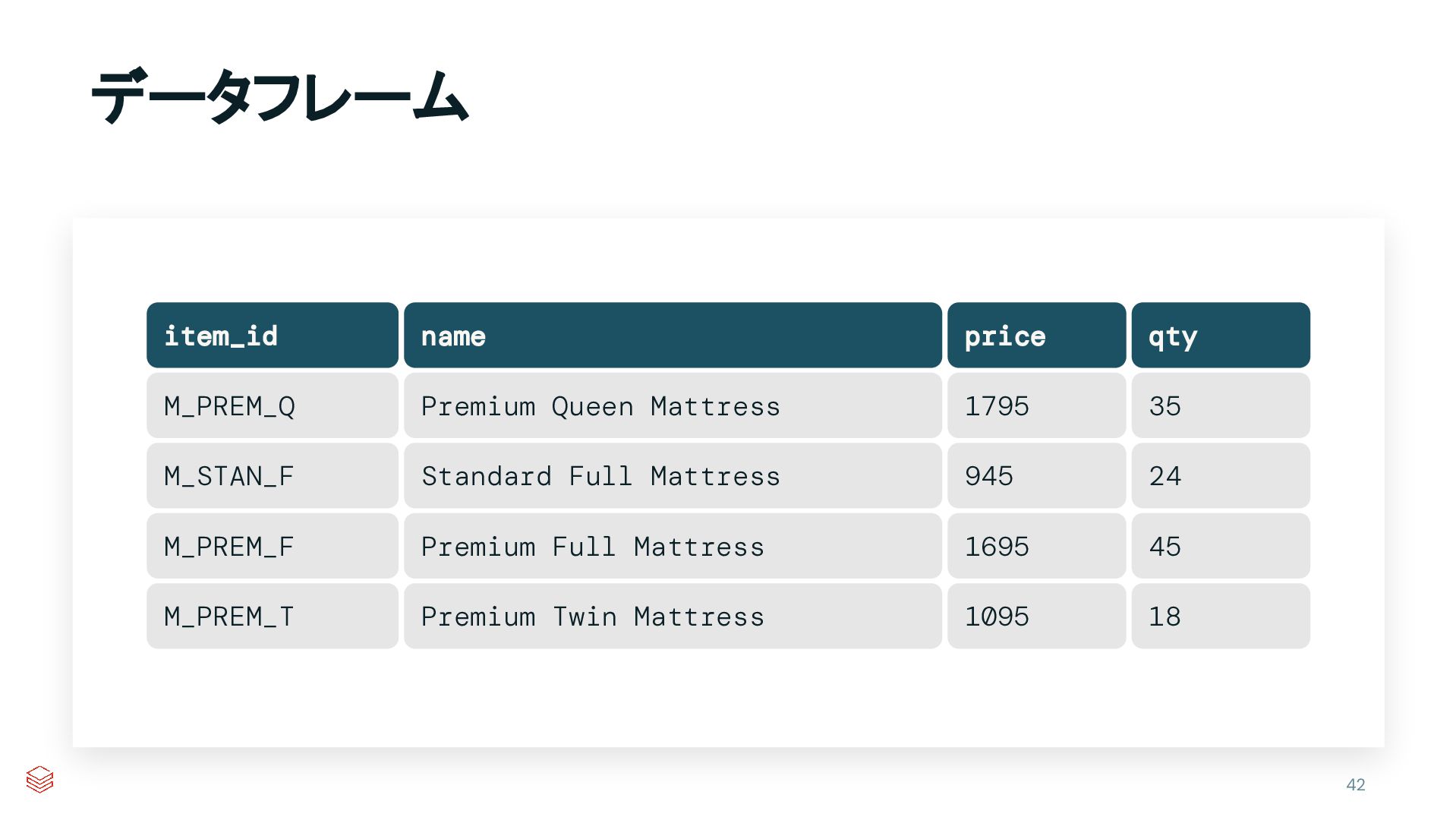Select the Premium Queen Mattress cell
Viewport: 1456px width, 820px height.
tap(672, 406)
